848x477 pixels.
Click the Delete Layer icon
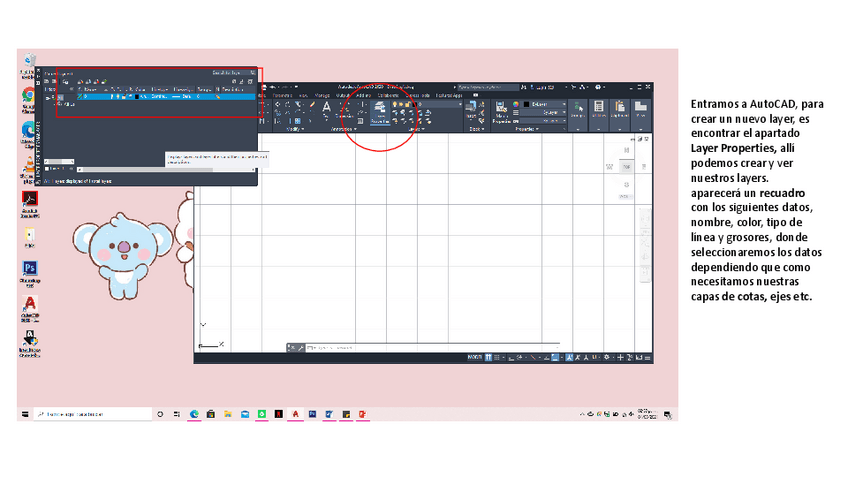point(96,82)
